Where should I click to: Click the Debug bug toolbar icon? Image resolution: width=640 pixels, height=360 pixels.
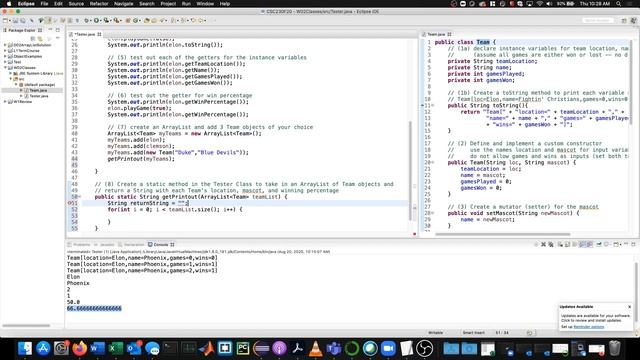[86, 20]
